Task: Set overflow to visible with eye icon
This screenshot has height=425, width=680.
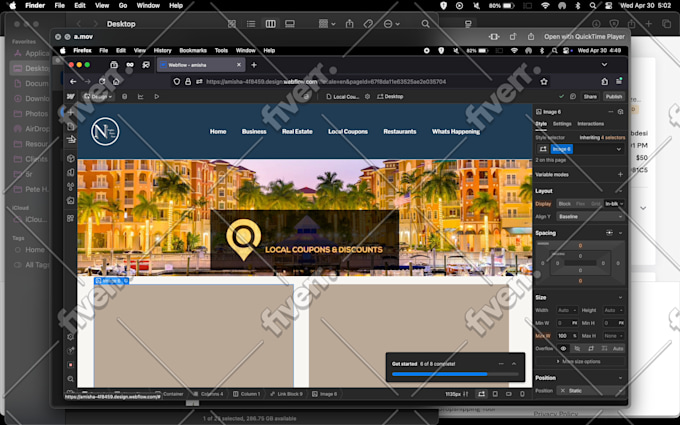Action: (x=563, y=348)
